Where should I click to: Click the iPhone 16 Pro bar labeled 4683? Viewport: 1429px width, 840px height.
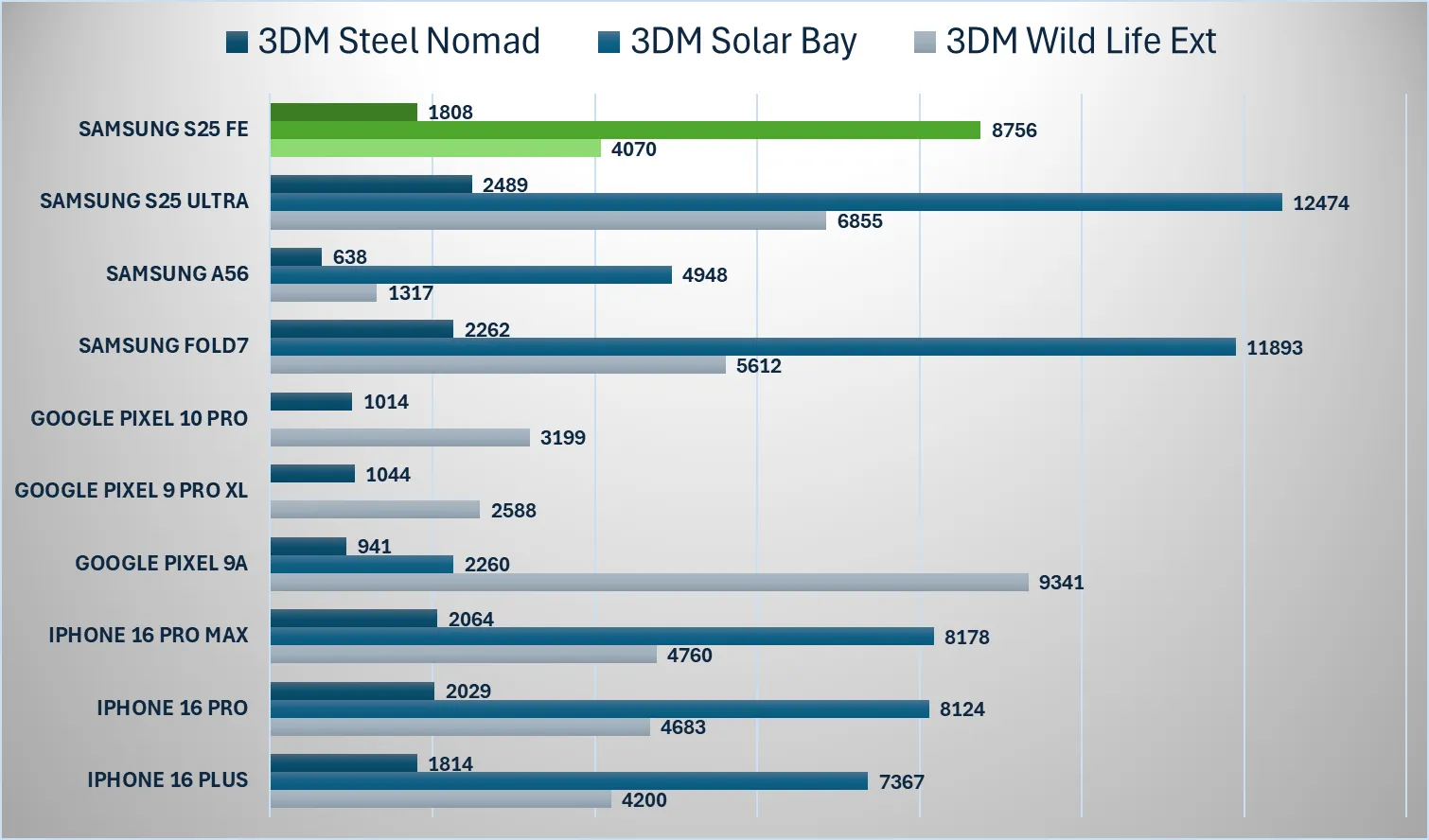click(460, 727)
